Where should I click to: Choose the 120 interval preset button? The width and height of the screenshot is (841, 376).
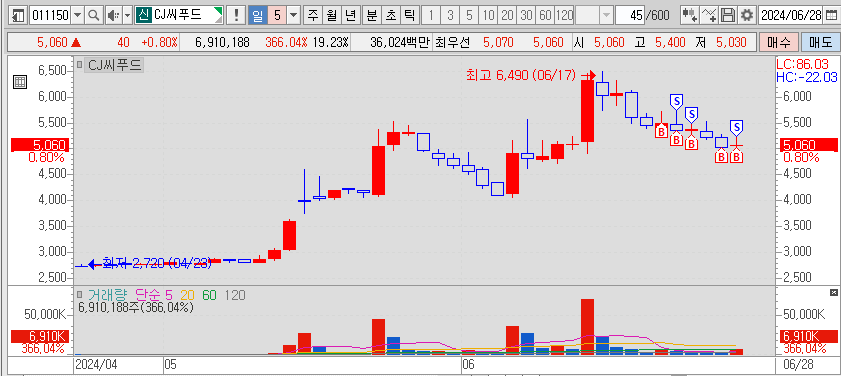point(564,15)
